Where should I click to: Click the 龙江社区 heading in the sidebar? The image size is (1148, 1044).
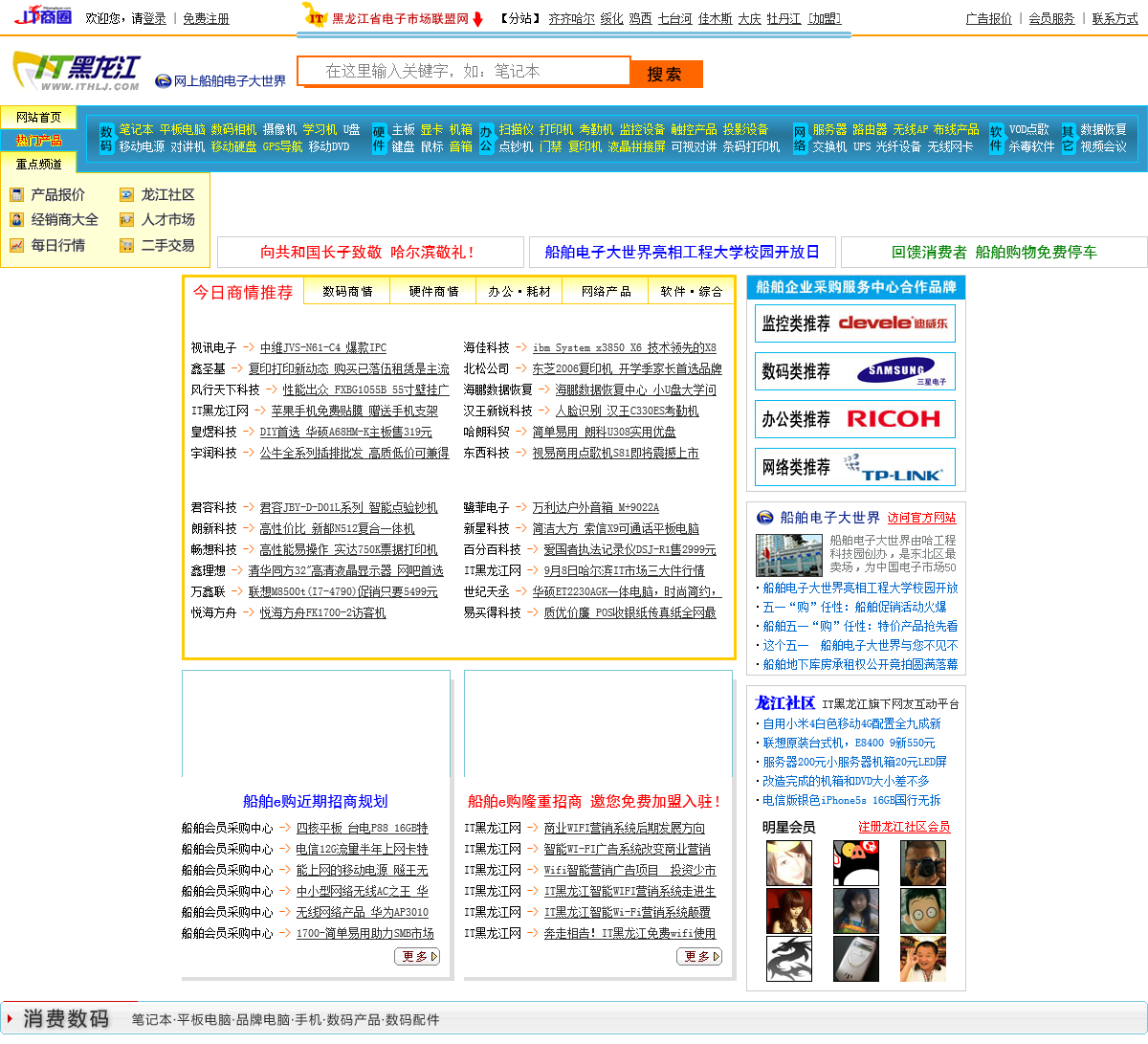pyautogui.click(x=785, y=703)
